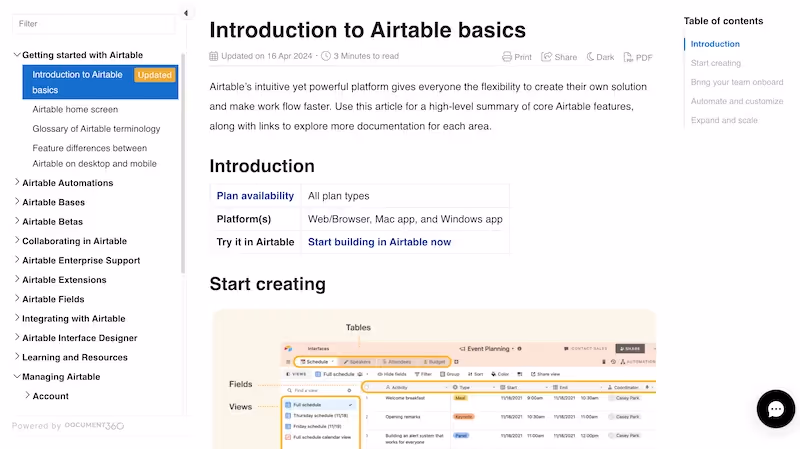Jump to Introduction in table of contents
Viewport: 800px width, 449px height.
pyautogui.click(x=715, y=44)
